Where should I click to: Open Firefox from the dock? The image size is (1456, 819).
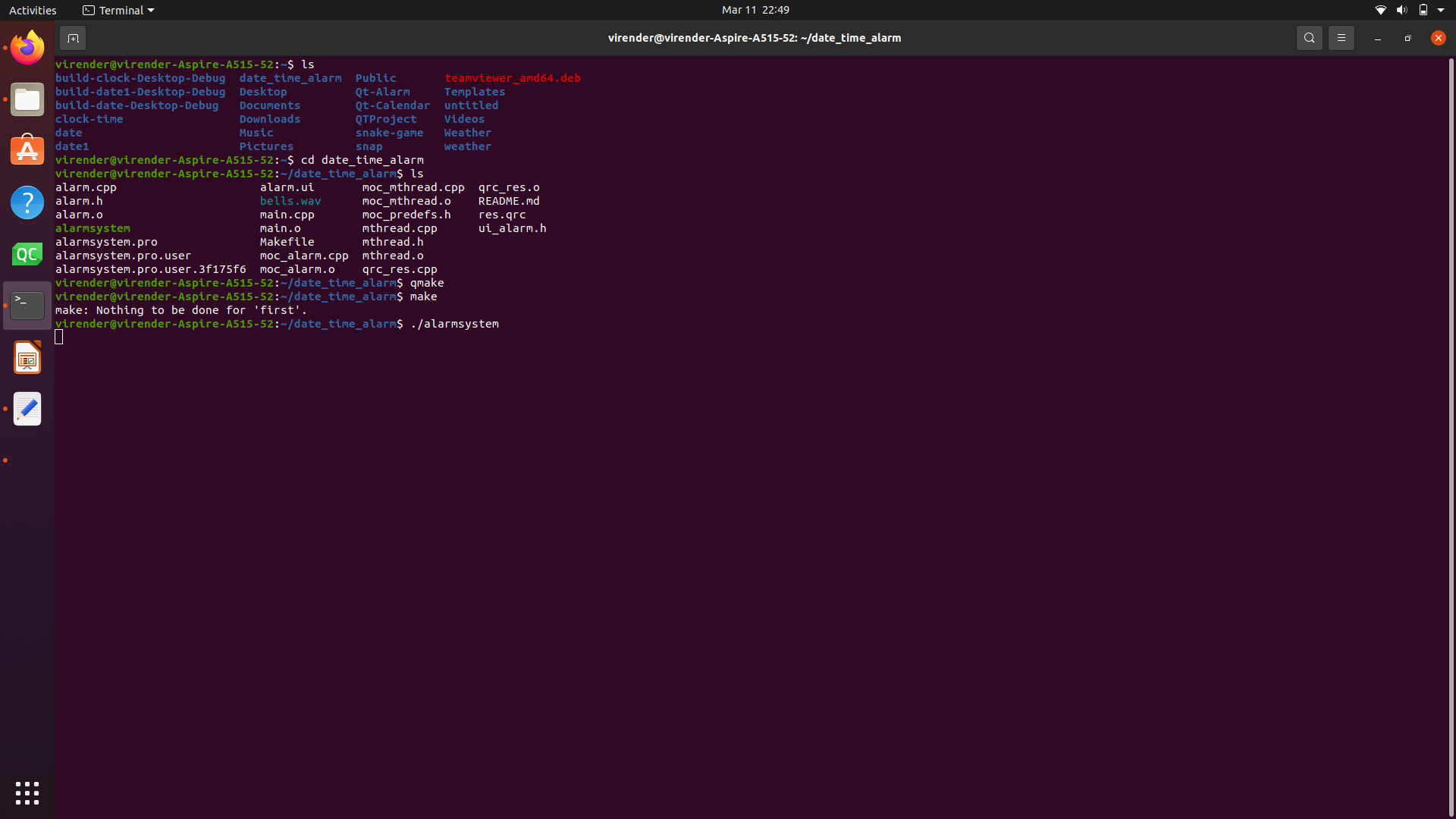pyautogui.click(x=27, y=46)
